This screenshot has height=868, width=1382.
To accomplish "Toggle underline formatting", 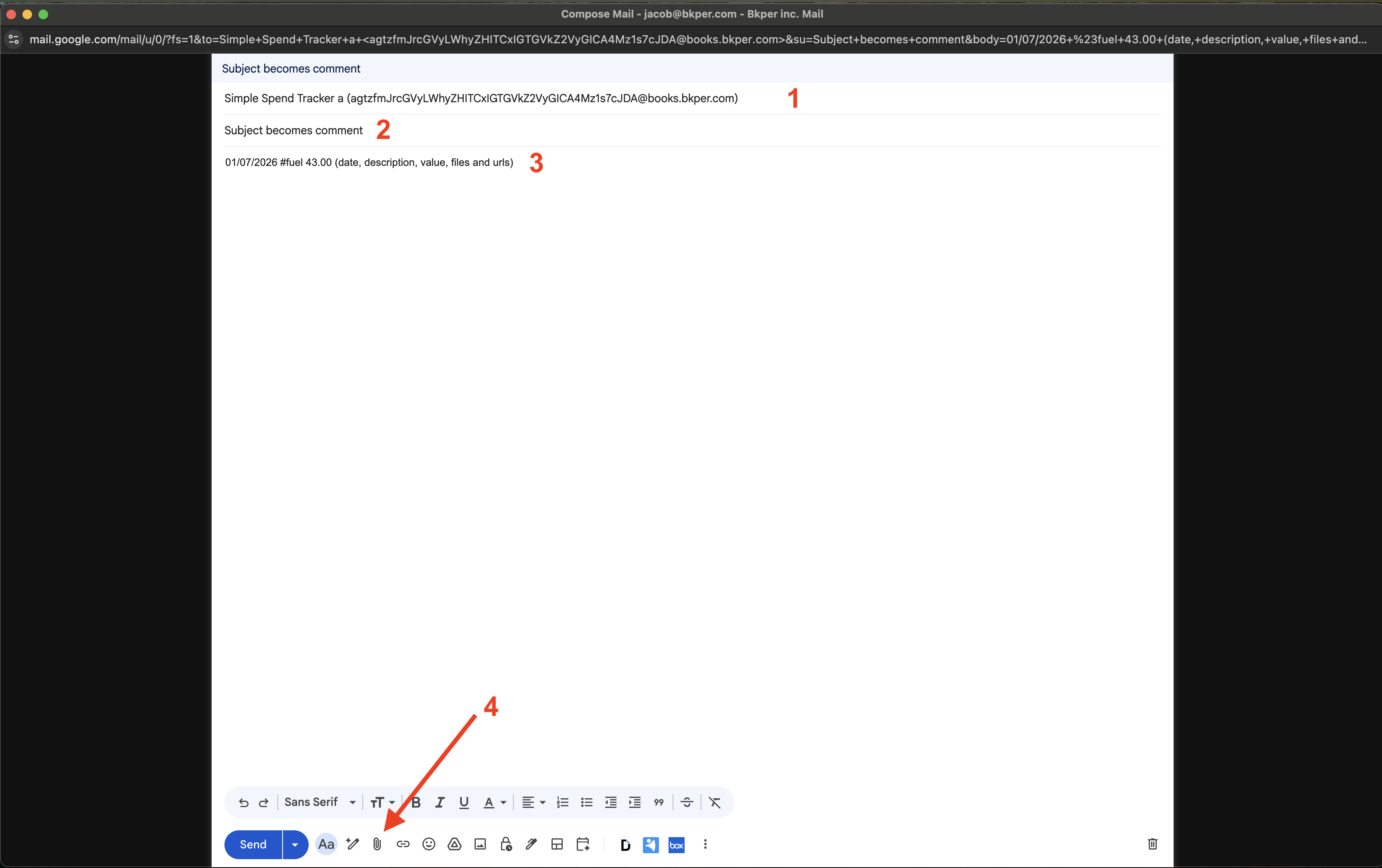I will click(x=463, y=802).
